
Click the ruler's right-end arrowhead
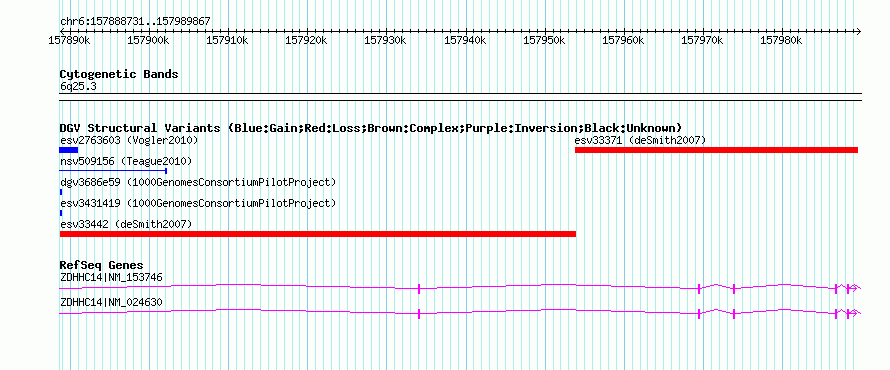[x=858, y=31]
